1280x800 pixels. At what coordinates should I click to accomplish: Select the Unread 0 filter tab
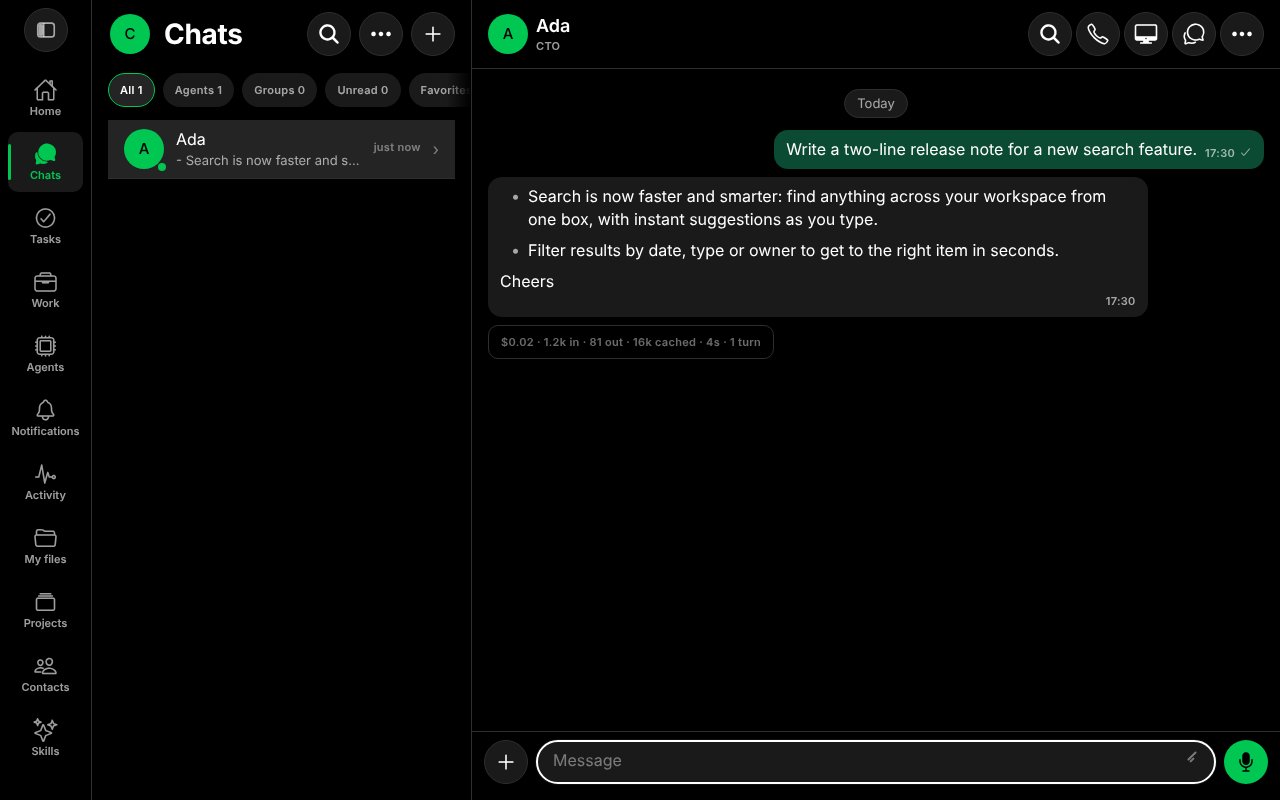[362, 90]
